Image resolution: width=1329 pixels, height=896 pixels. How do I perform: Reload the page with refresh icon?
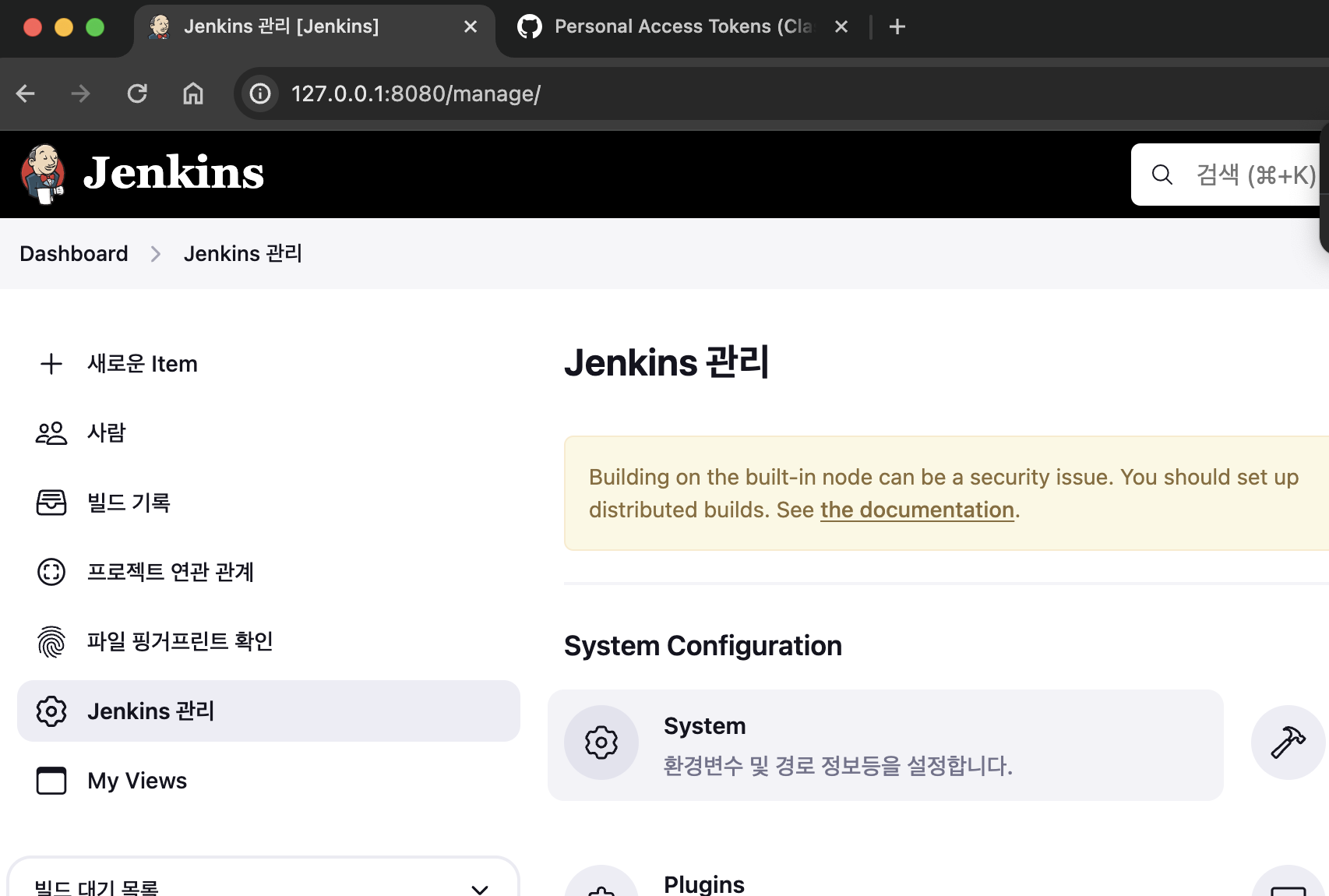137,93
